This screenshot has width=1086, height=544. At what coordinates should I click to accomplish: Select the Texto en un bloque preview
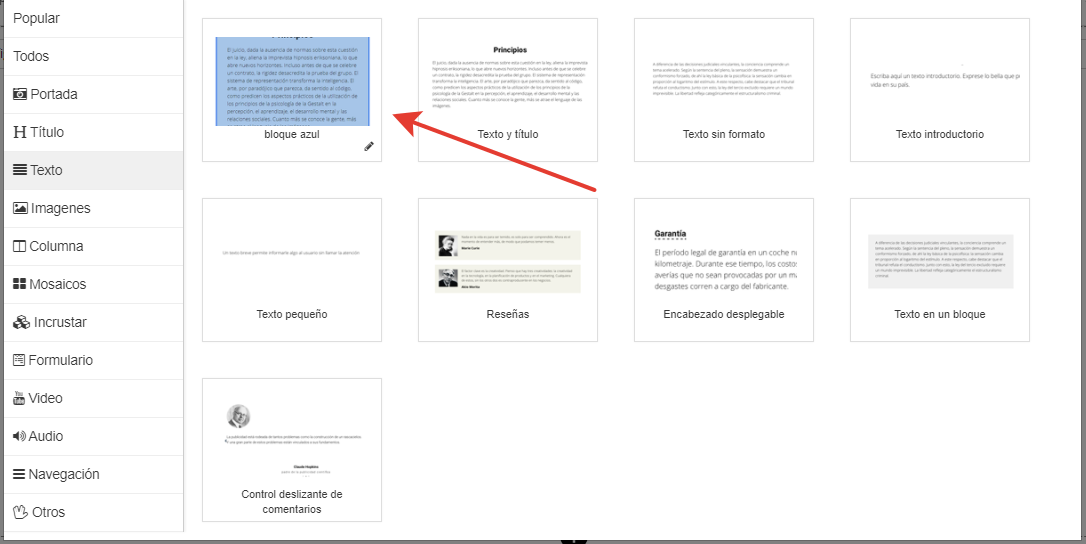tap(940, 261)
